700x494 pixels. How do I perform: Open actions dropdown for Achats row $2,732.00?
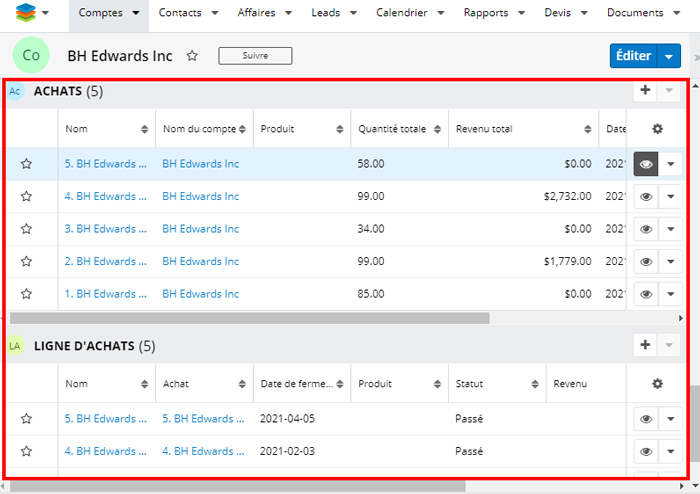pos(671,196)
